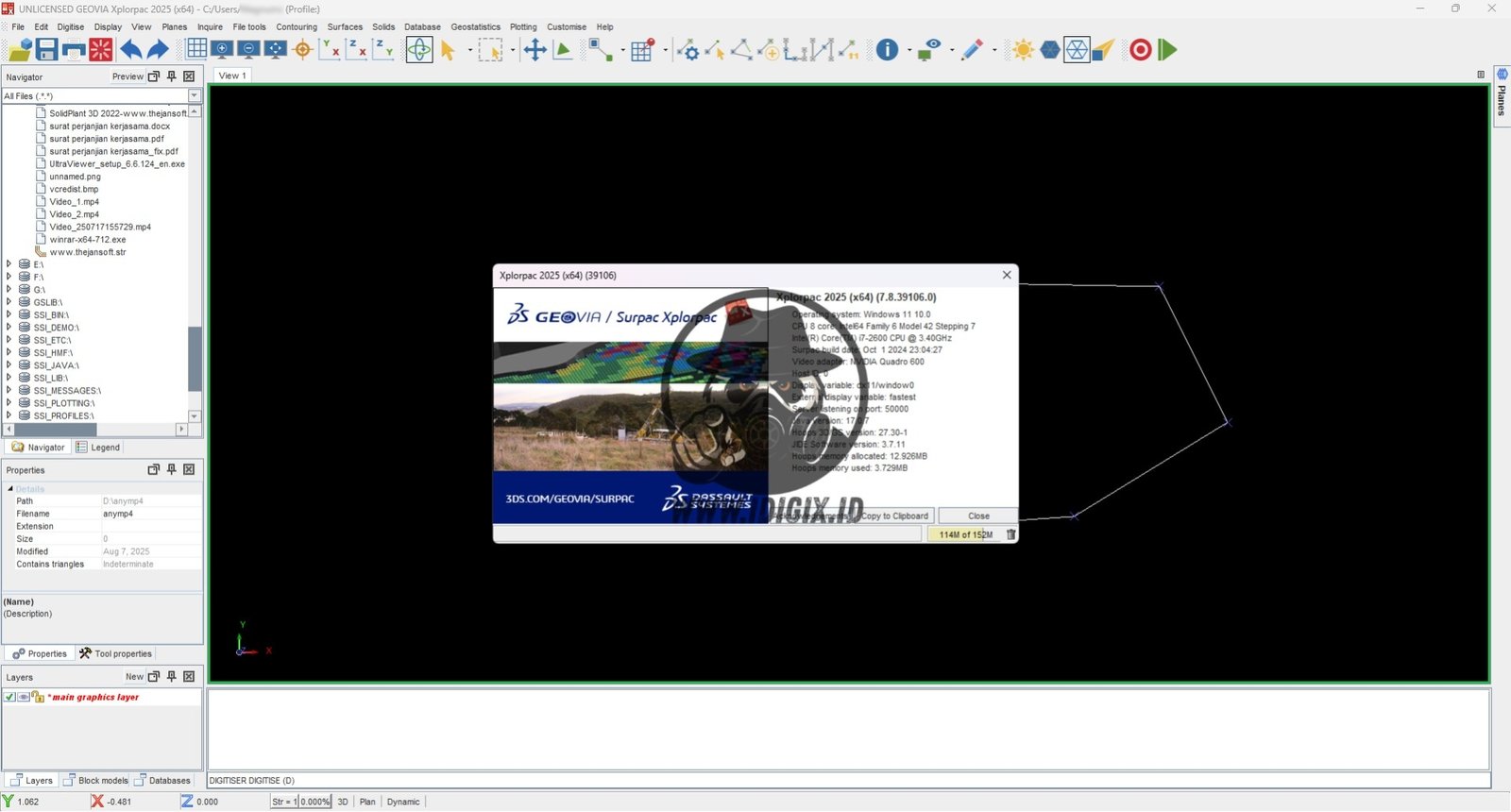The height and width of the screenshot is (812, 1511).
Task: Pin the Layers panel
Action: click(172, 676)
